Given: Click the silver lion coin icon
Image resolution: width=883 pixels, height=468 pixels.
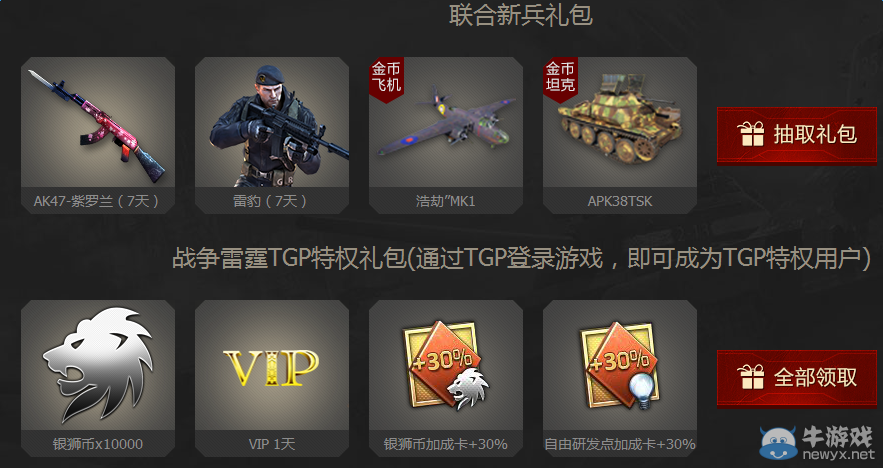Looking at the screenshot, I should pyautogui.click(x=98, y=363).
